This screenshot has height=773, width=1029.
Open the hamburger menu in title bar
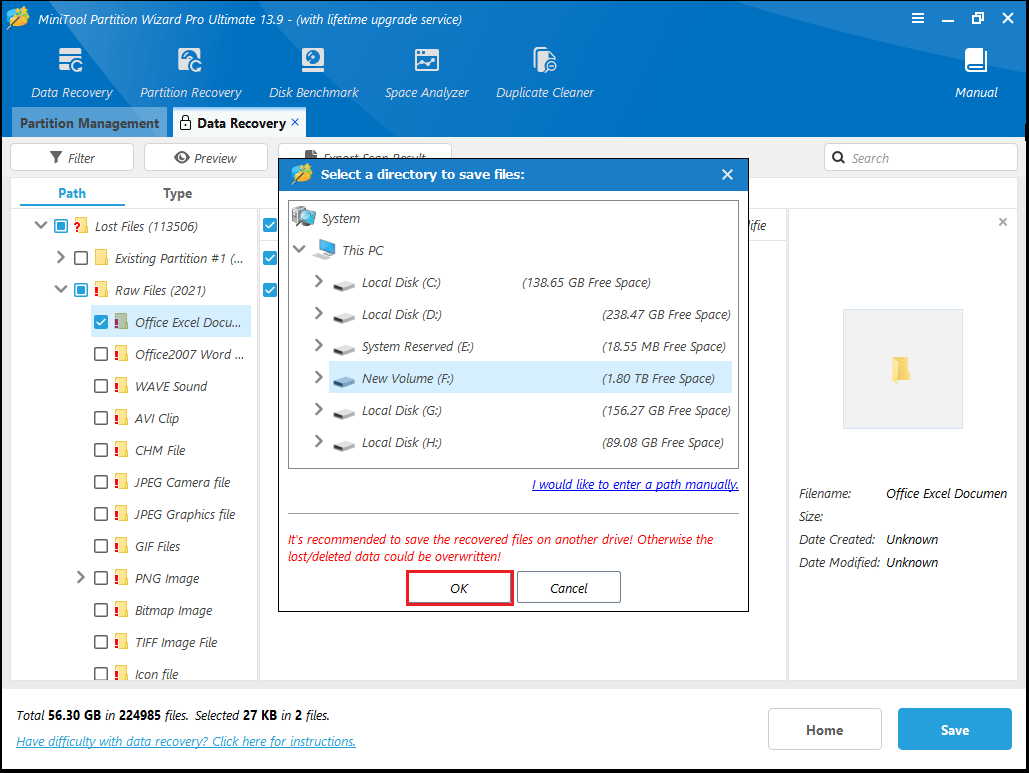[918, 18]
